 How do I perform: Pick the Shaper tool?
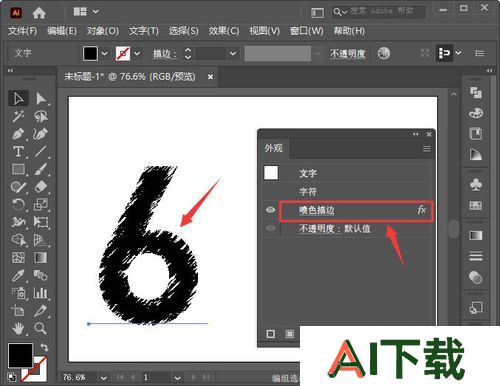(18, 187)
